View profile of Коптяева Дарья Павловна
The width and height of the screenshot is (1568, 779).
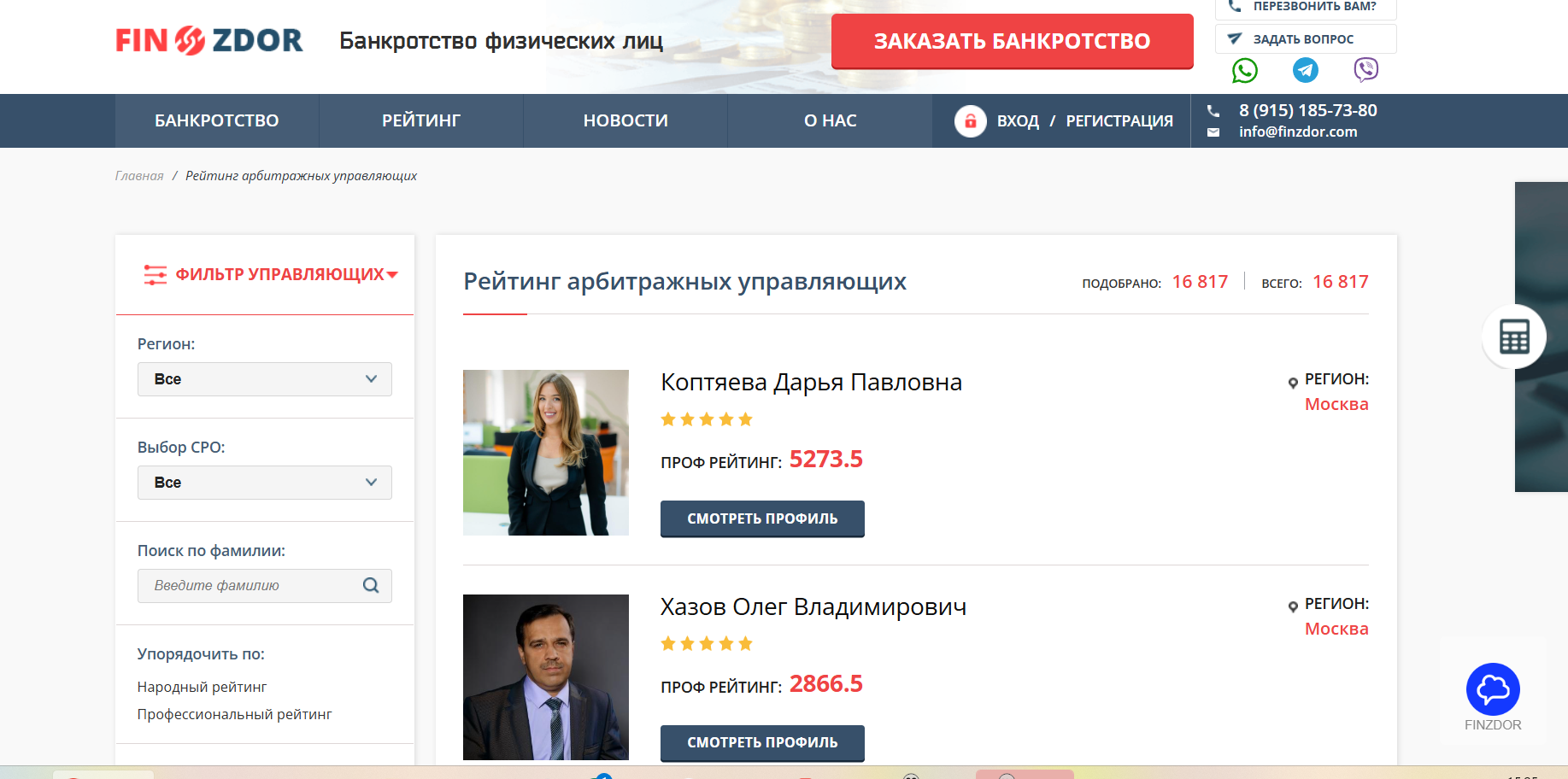pos(762,518)
